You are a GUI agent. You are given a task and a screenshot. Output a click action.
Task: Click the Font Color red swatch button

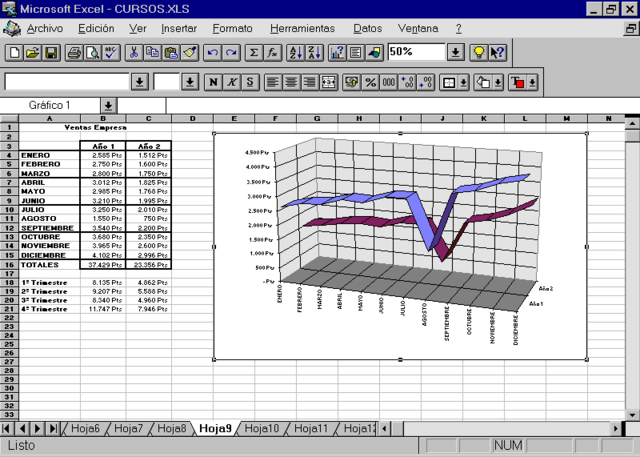[x=518, y=83]
